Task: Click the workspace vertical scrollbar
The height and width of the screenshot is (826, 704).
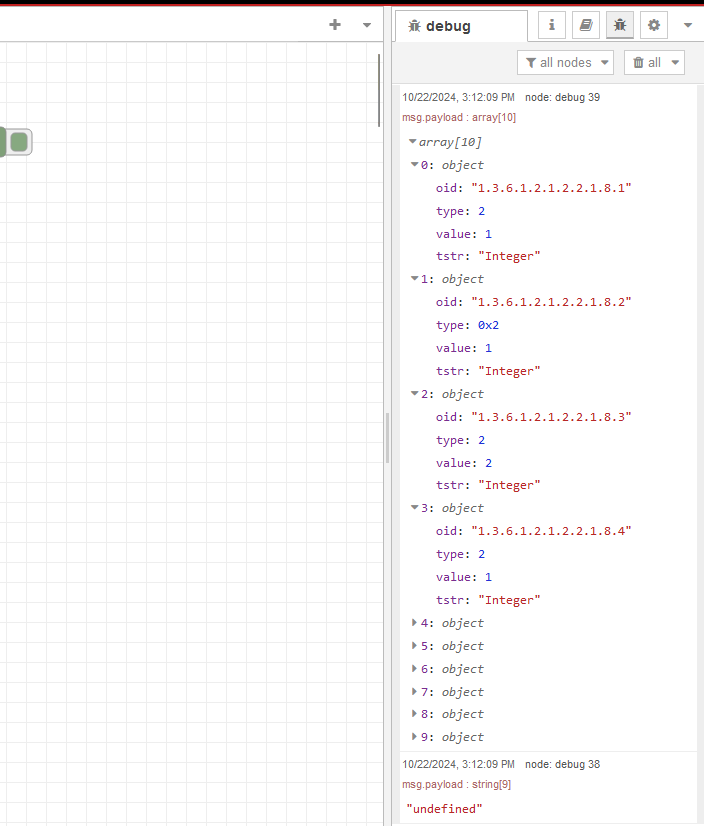Action: [379, 90]
